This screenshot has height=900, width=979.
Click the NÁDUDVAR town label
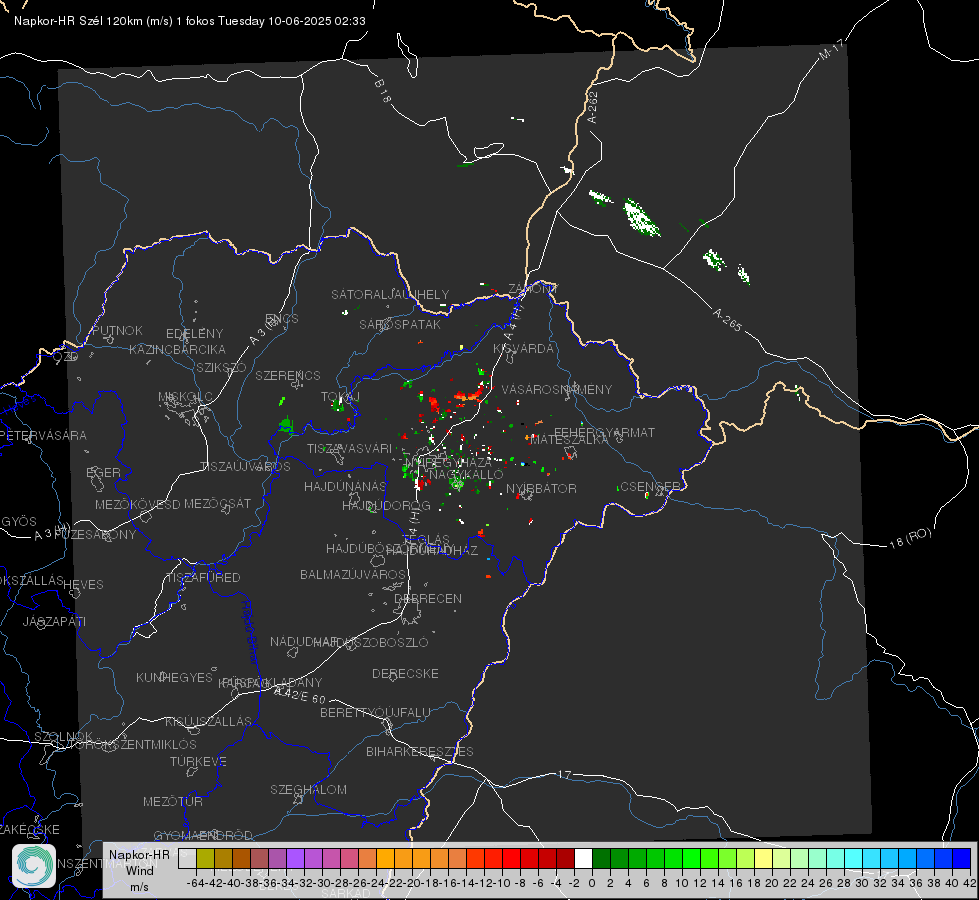[303, 642]
